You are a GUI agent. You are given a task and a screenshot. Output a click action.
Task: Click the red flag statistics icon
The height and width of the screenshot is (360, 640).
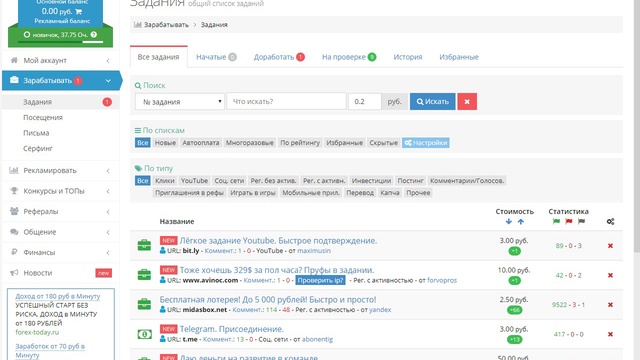(569, 222)
